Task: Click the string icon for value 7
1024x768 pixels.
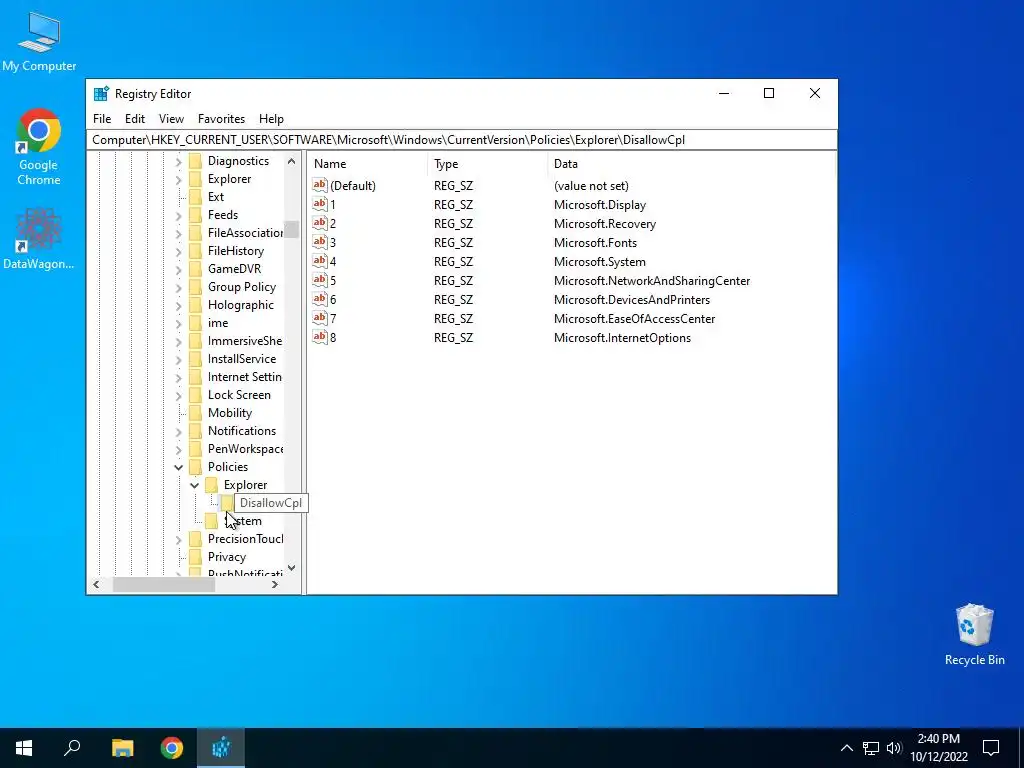Action: click(x=319, y=318)
